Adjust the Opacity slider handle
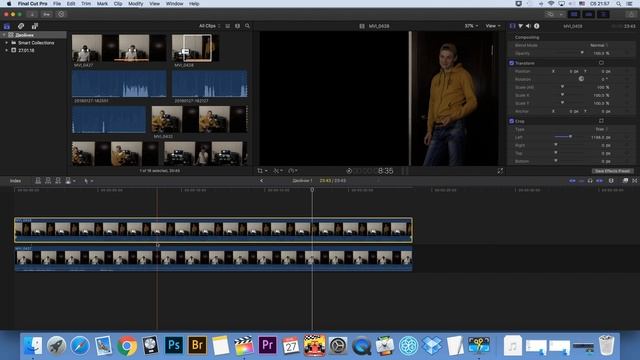The height and width of the screenshot is (360, 640). tap(582, 53)
